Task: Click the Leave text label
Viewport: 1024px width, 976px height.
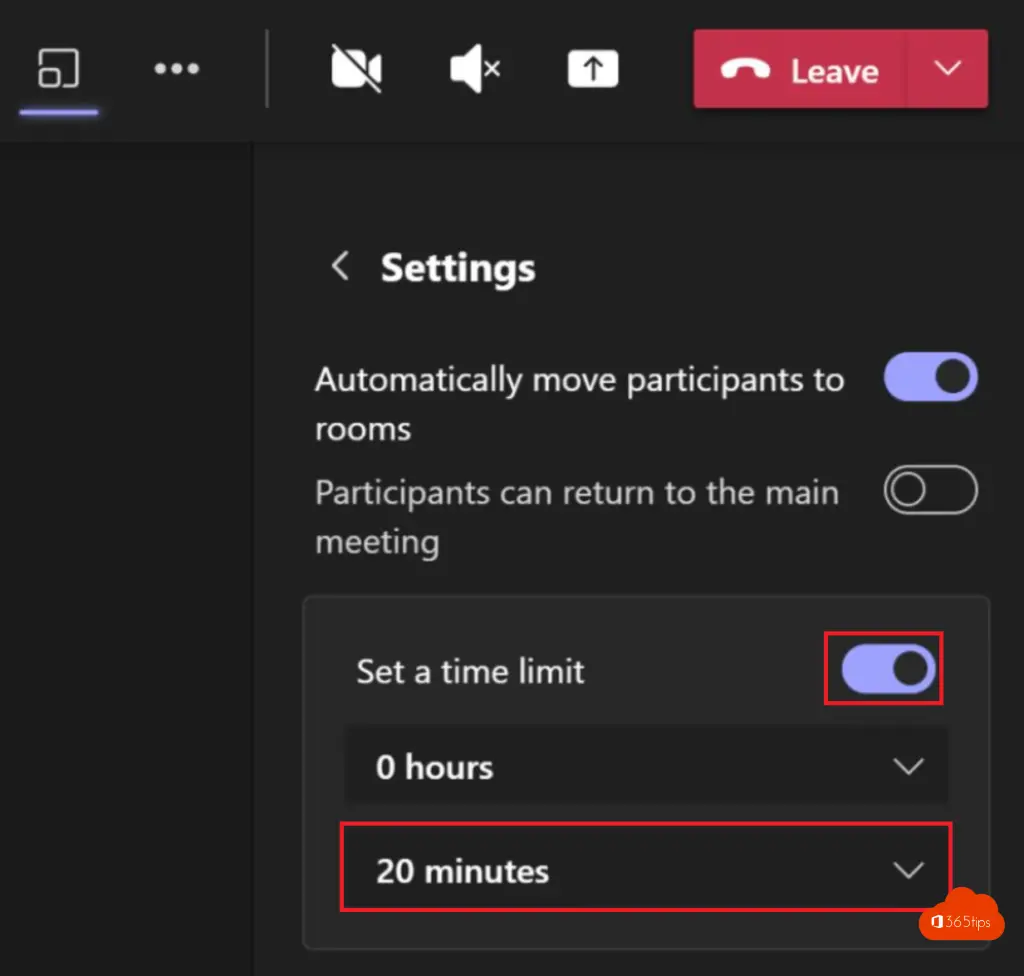Action: (834, 71)
